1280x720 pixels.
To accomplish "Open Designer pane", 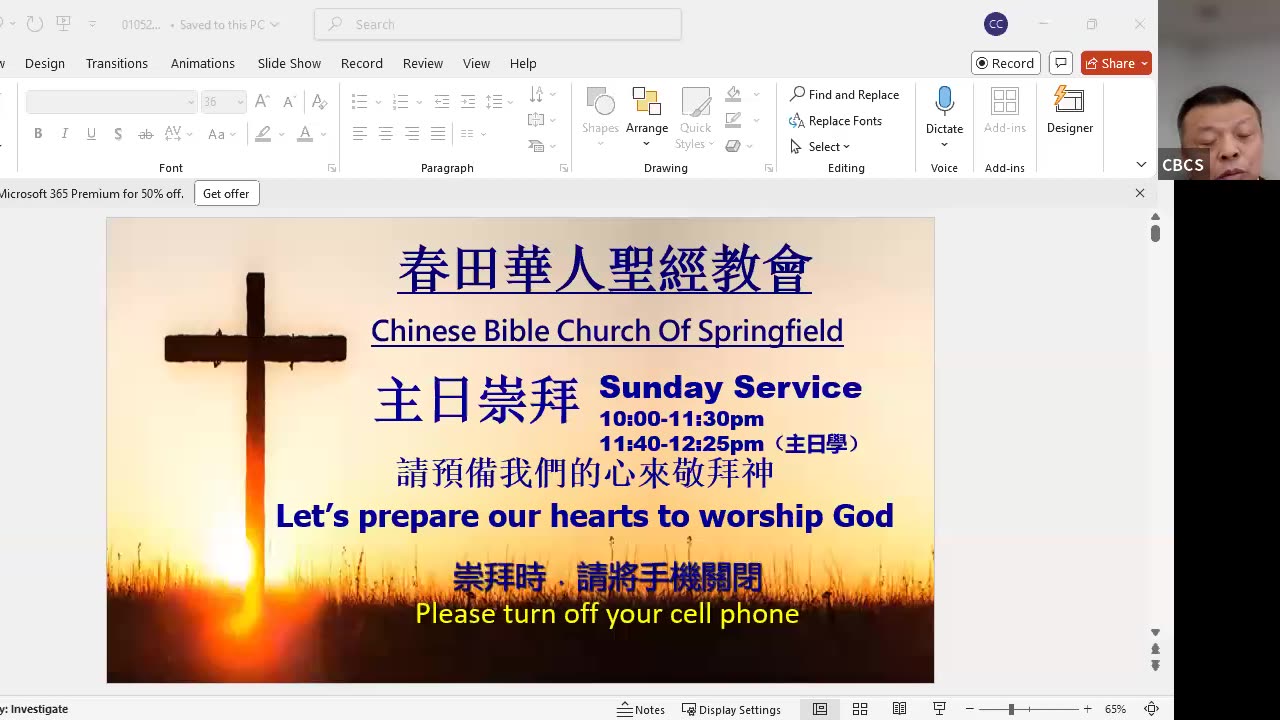I will pos(1070,111).
